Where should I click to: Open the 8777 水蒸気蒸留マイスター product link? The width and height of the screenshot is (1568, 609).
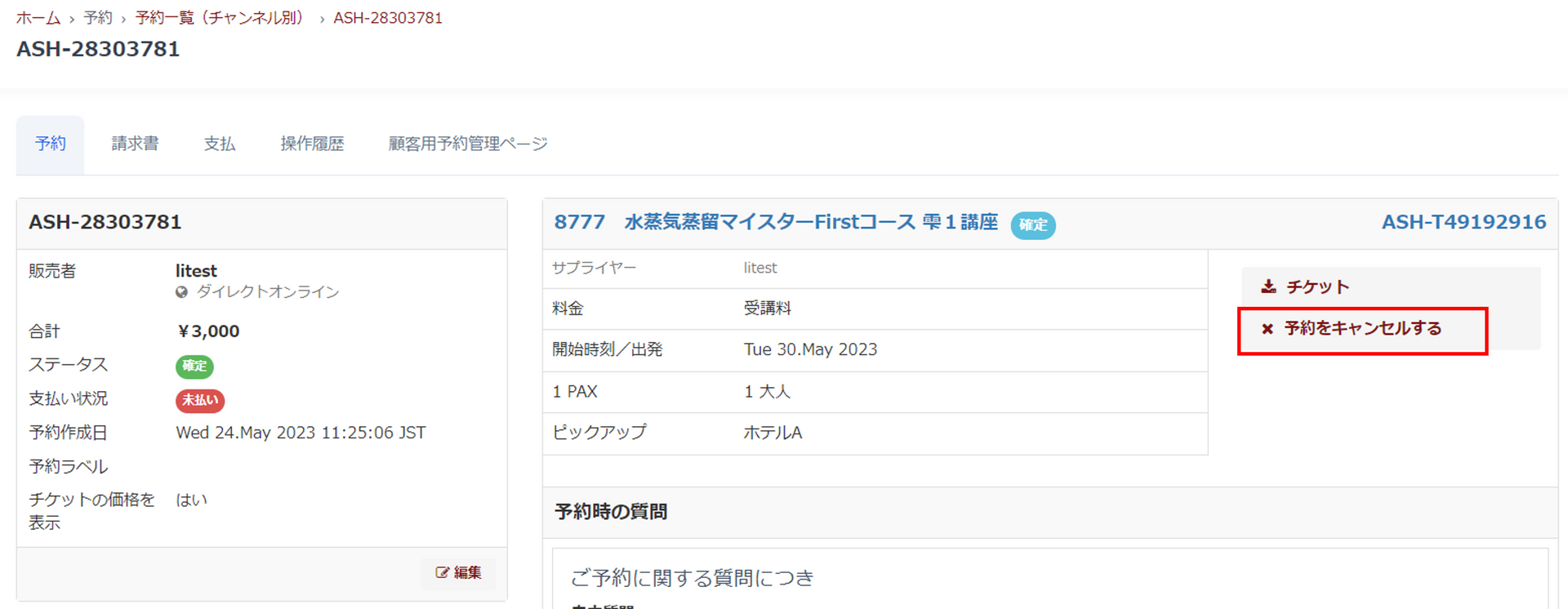775,222
